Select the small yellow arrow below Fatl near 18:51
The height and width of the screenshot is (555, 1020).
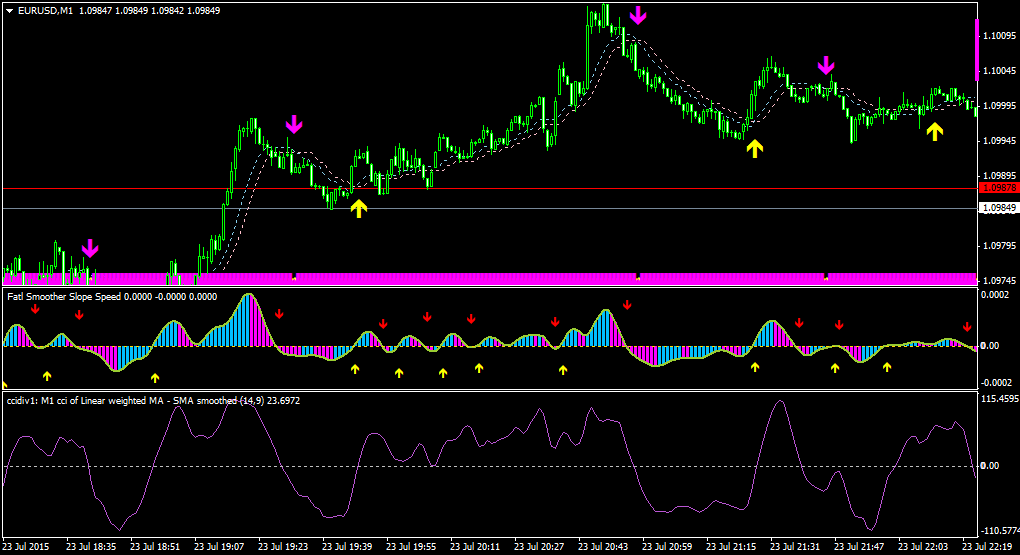click(155, 377)
